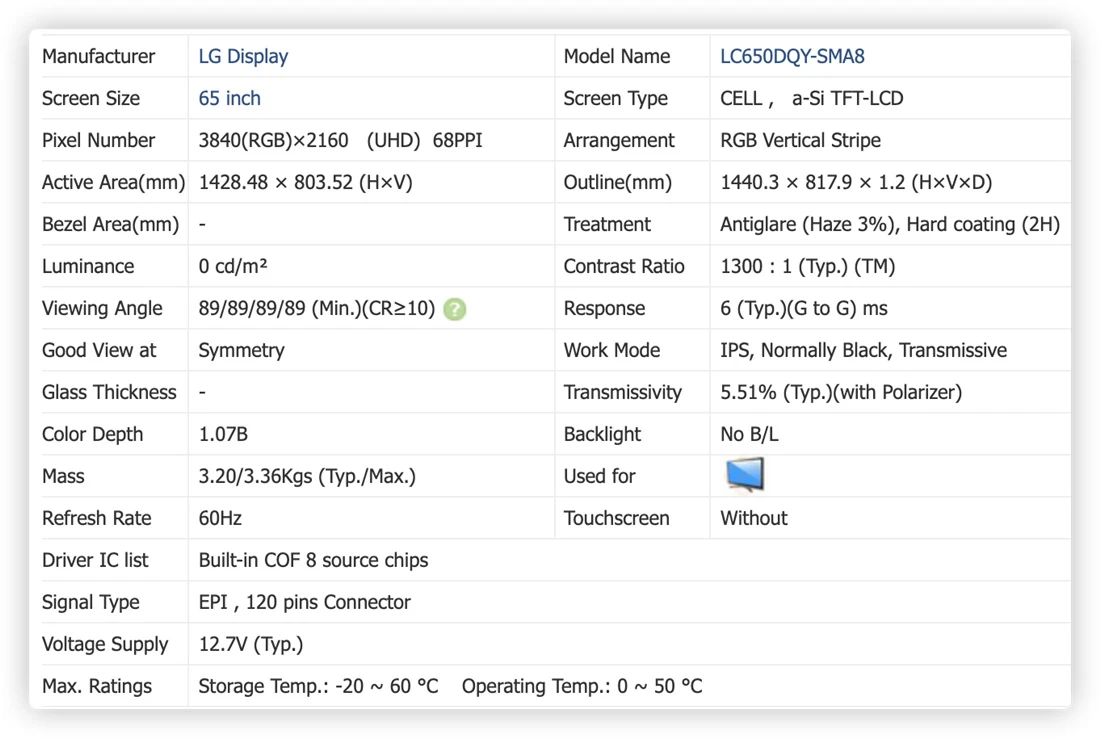Click the Driver IC list label

[95, 561]
